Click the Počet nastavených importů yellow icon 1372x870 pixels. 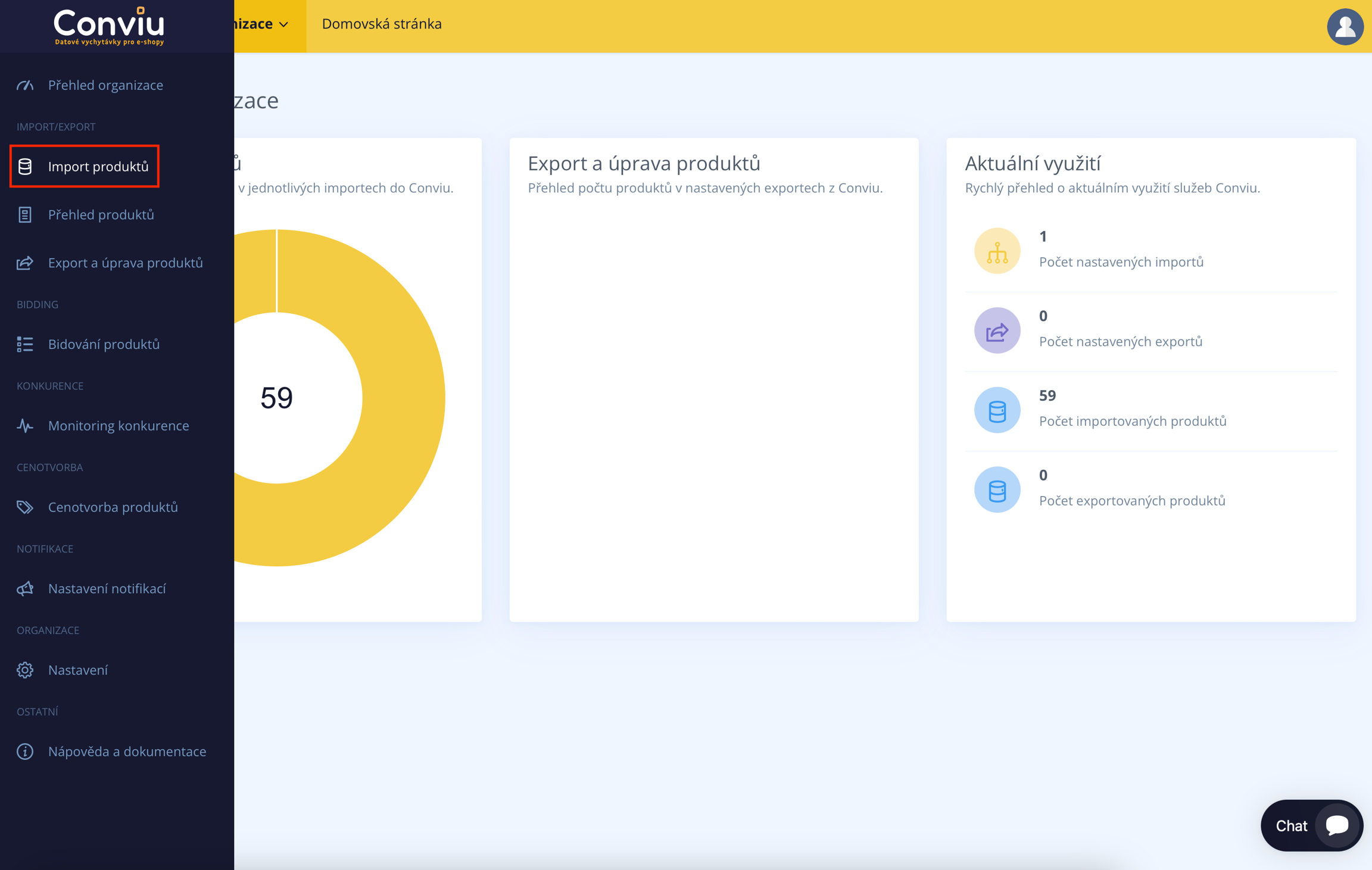tap(997, 251)
